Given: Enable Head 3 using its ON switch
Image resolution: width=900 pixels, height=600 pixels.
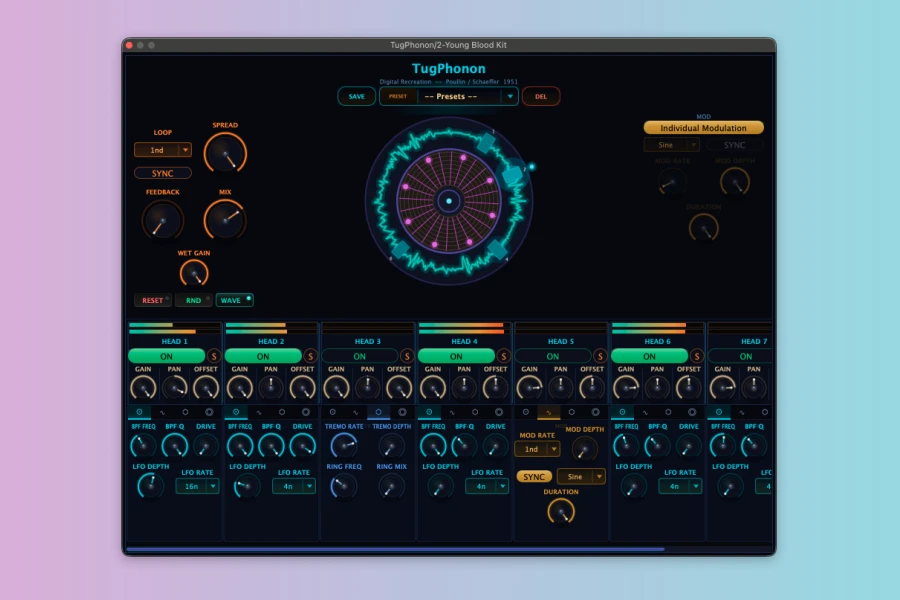Looking at the screenshot, I should 359,356.
